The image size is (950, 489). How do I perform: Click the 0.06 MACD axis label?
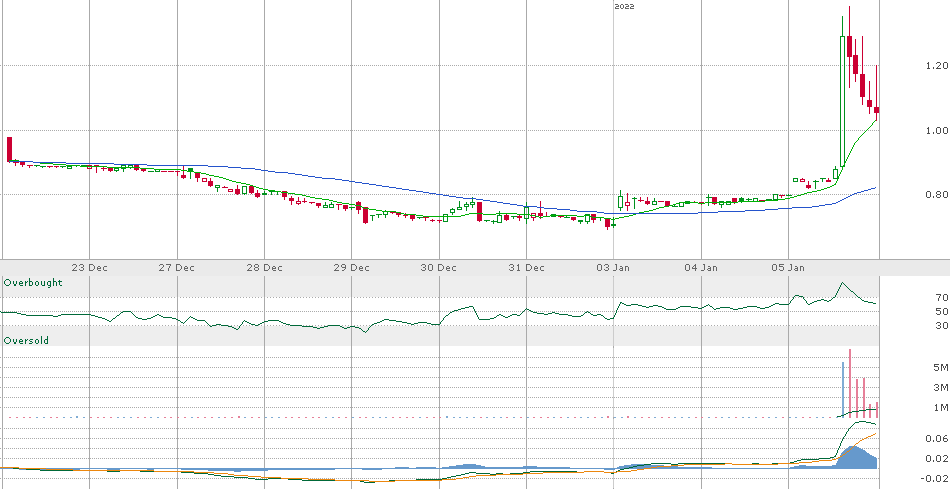937,438
